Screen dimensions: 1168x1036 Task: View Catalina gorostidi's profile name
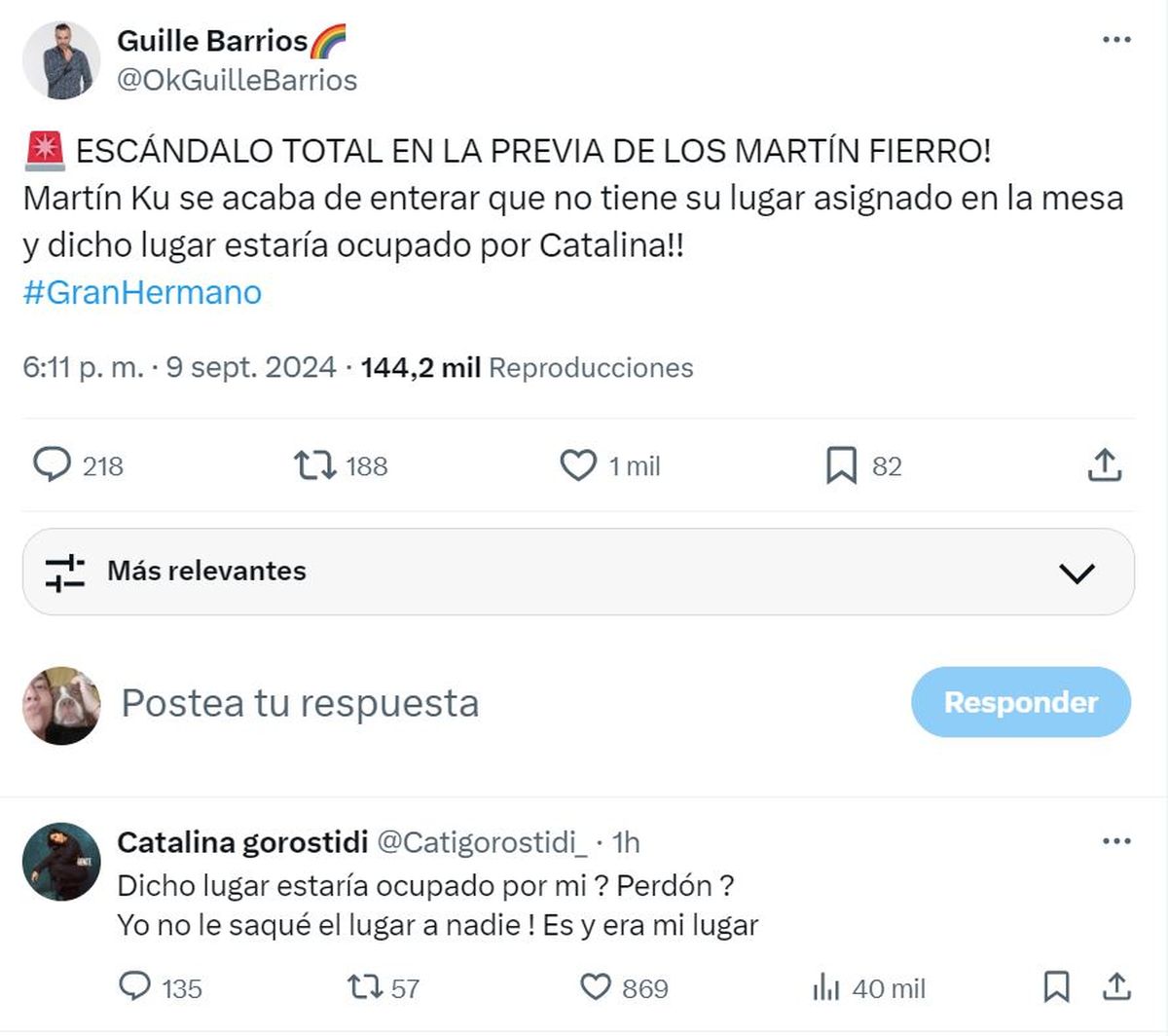pyautogui.click(x=243, y=842)
